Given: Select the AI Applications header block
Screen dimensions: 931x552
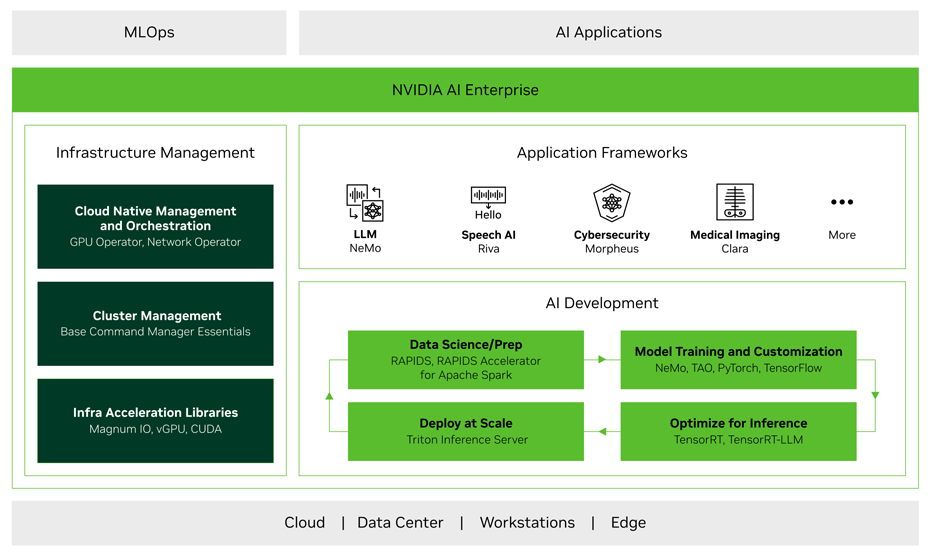Looking at the screenshot, I should point(609,33).
